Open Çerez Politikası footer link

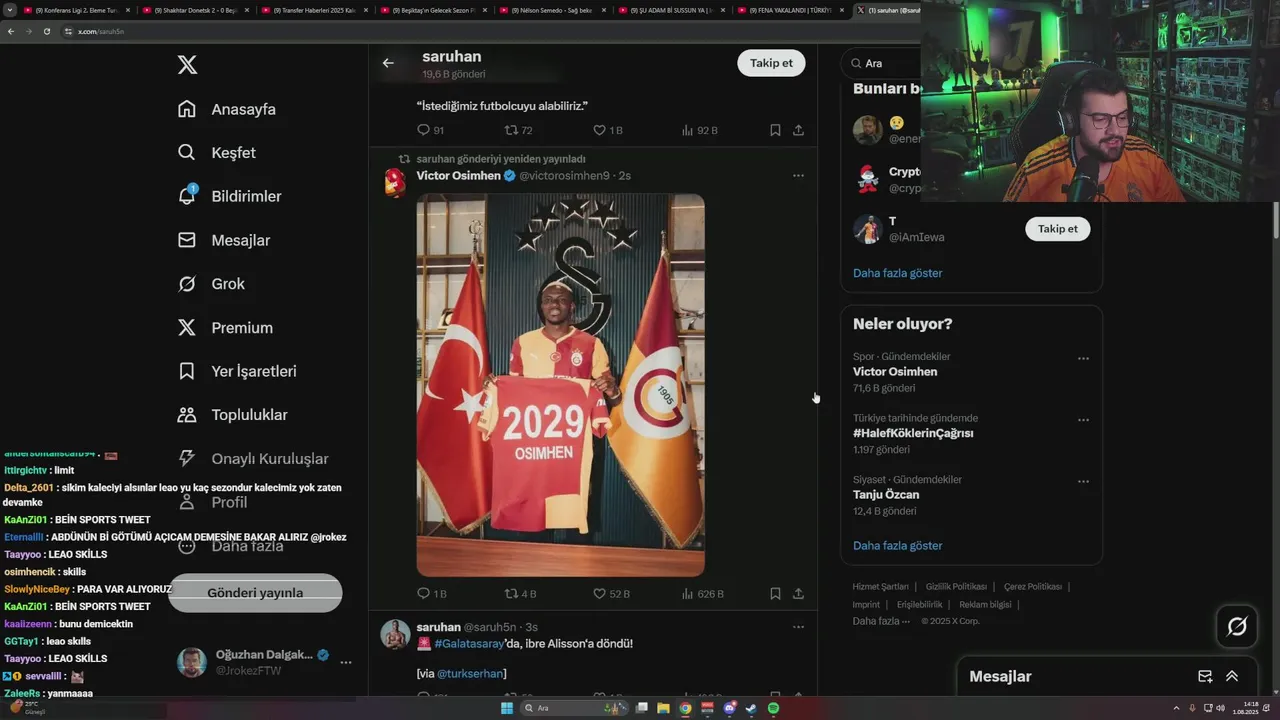(x=1033, y=587)
